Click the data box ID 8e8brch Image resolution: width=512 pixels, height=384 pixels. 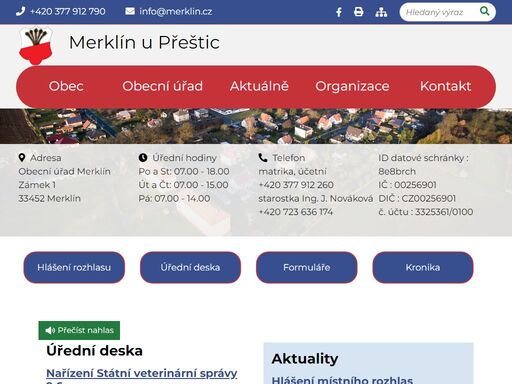(x=397, y=172)
